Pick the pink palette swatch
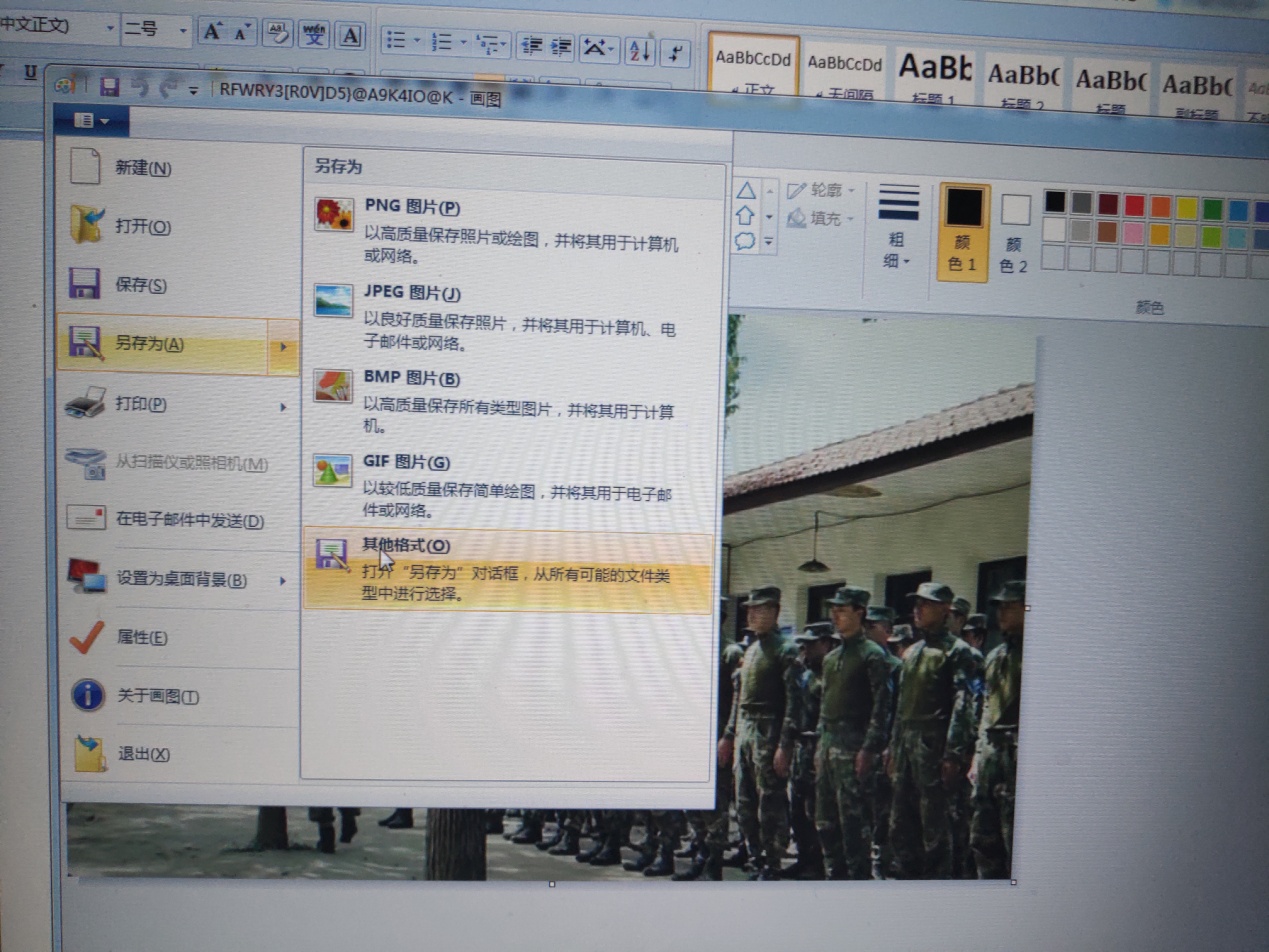The image size is (1269, 952). (1133, 233)
